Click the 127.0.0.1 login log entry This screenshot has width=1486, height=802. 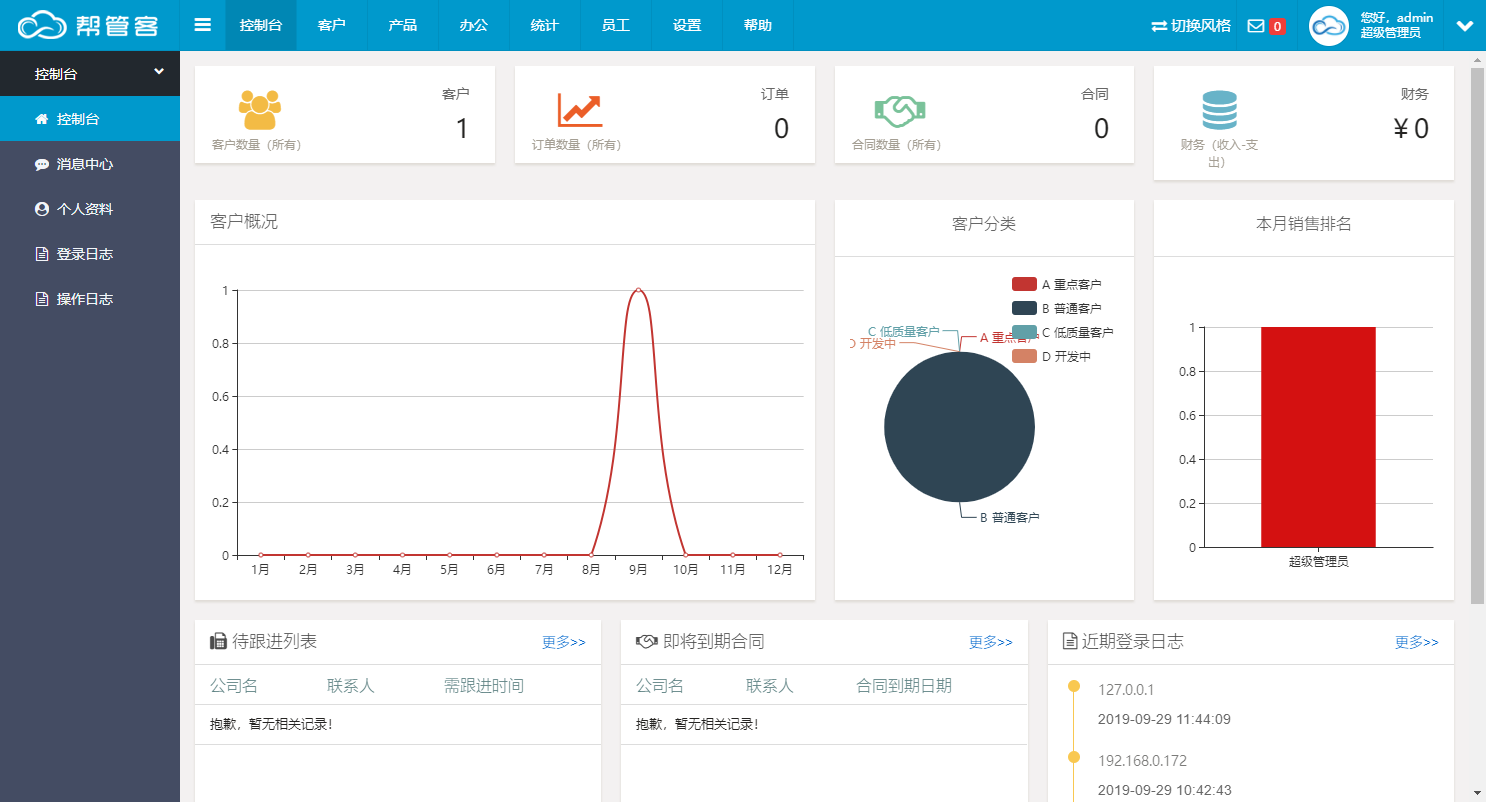tap(1126, 690)
